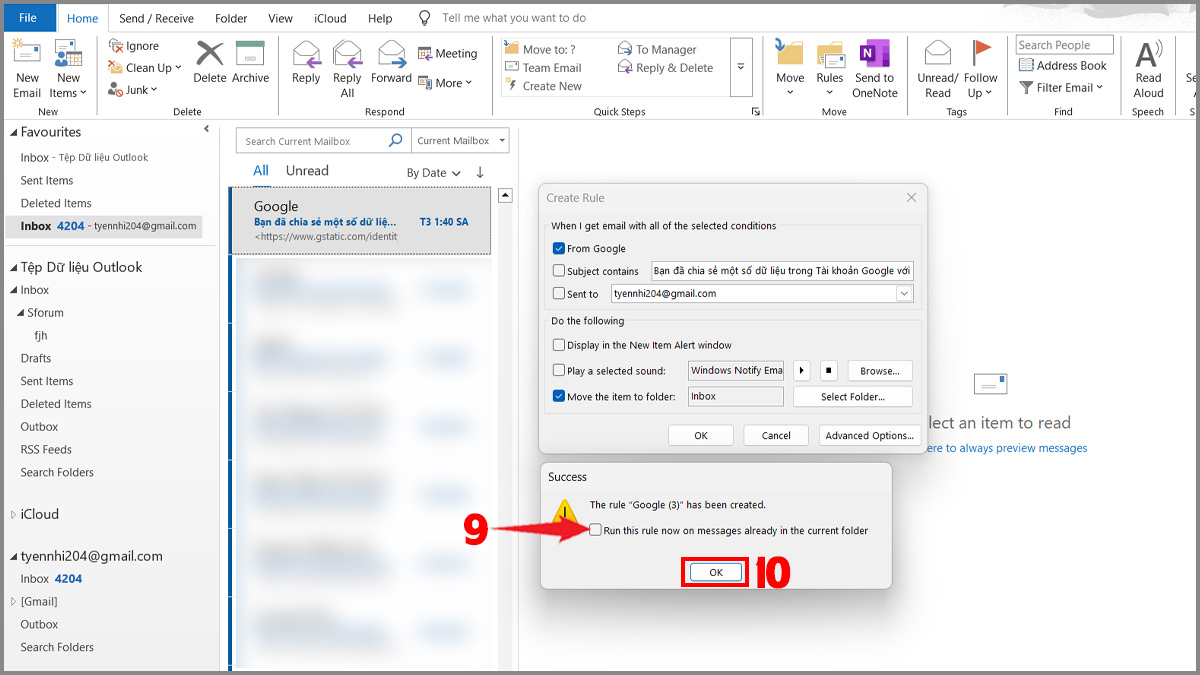Click the Tell me lightbulb icon
The height and width of the screenshot is (675, 1200).
[424, 18]
